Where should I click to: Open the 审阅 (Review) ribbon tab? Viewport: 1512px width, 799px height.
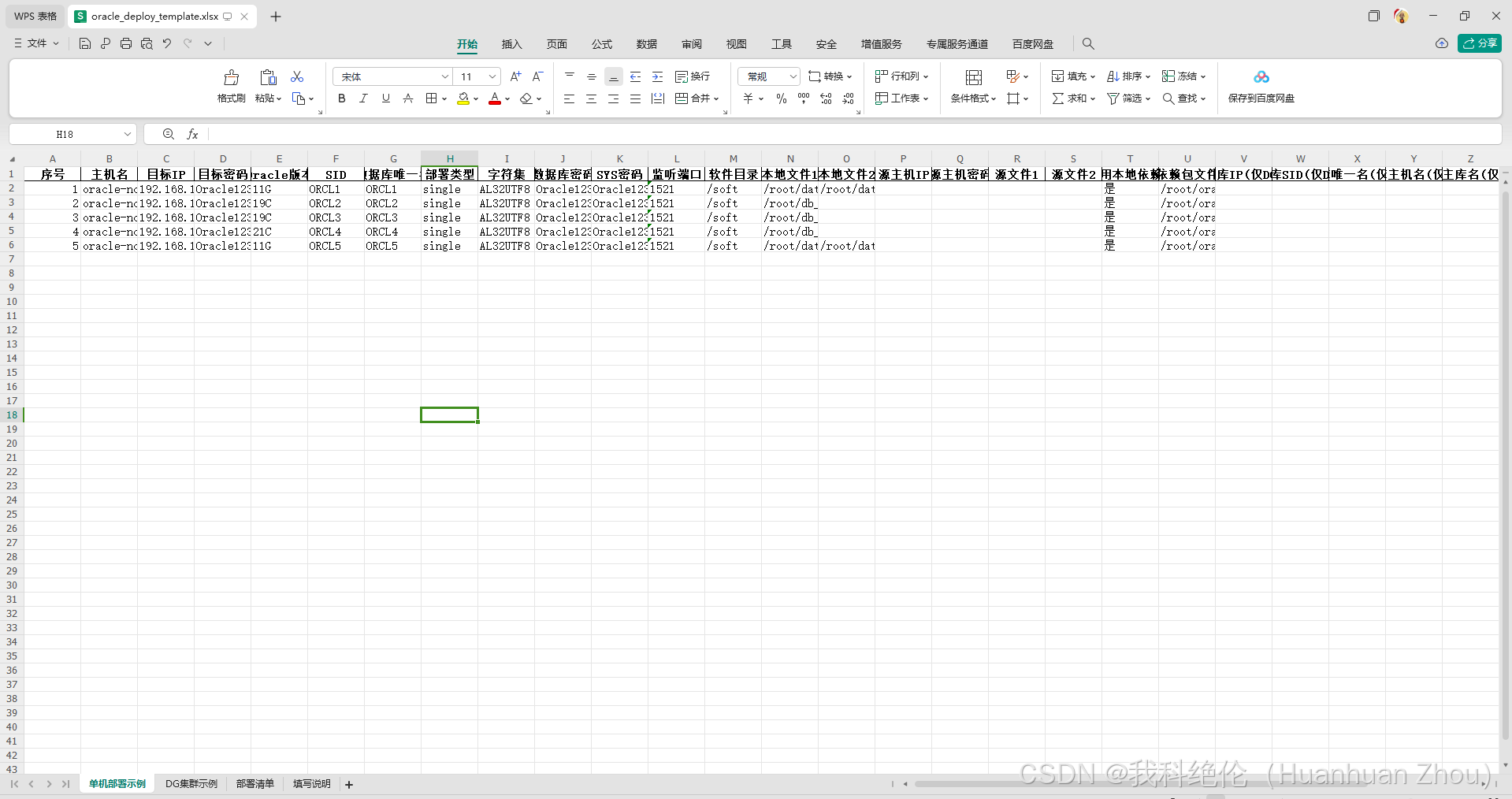click(692, 44)
